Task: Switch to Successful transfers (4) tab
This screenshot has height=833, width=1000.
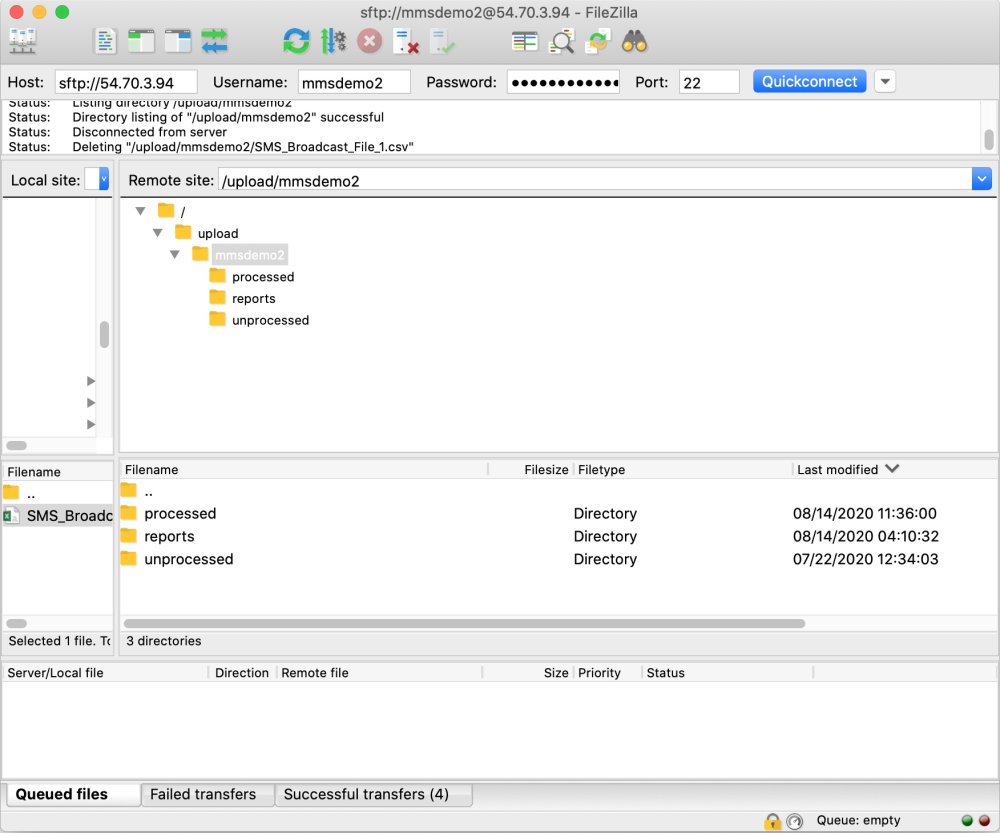Action: tap(374, 794)
